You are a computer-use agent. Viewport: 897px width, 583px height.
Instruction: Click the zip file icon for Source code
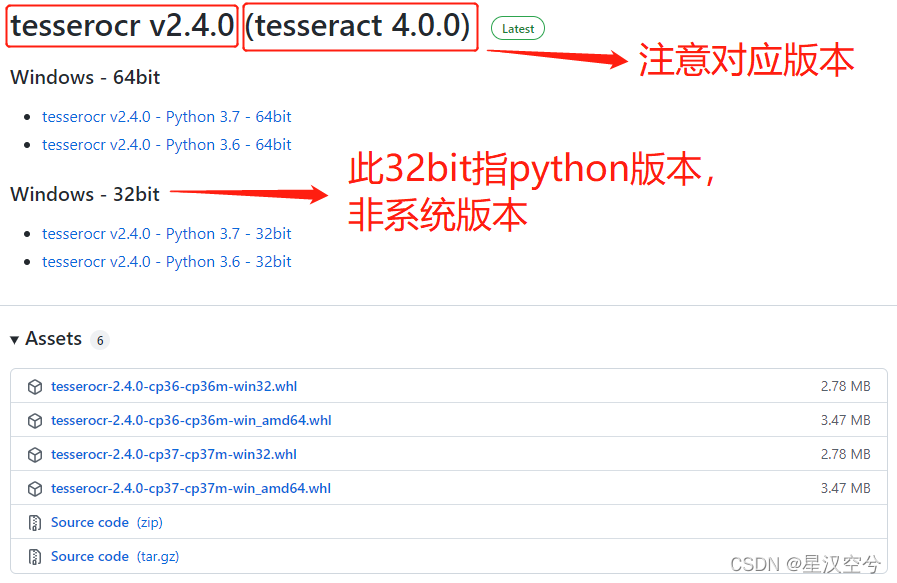tap(35, 523)
